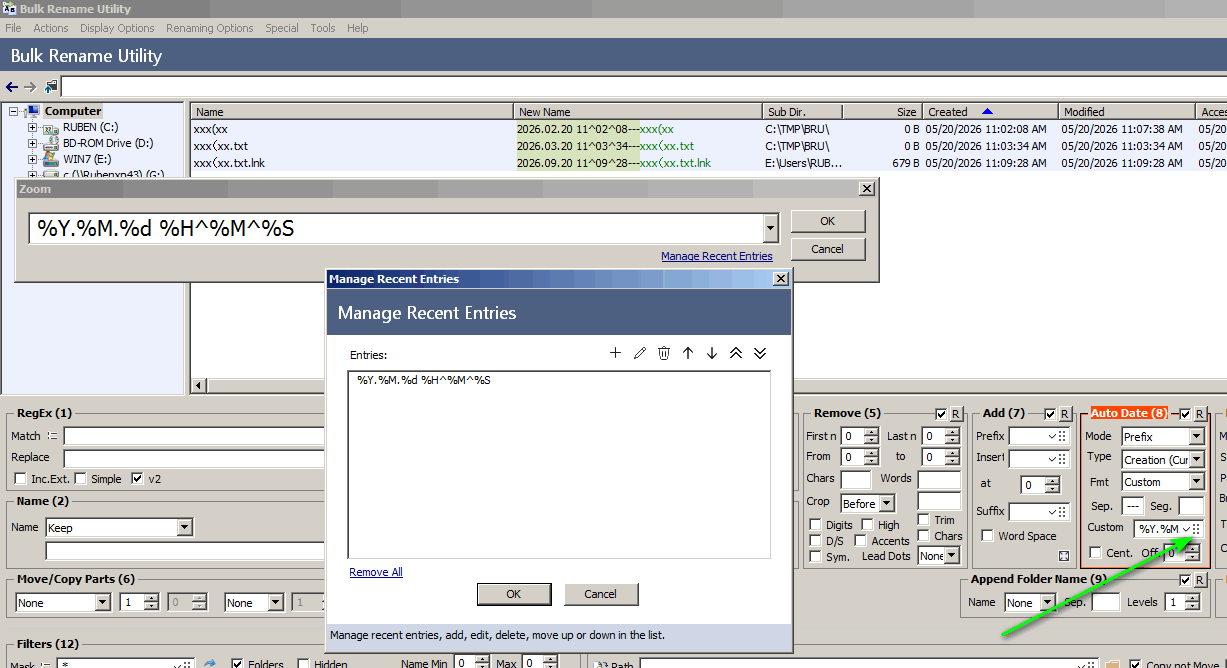Edit selected entry with pencil icon

(x=639, y=353)
